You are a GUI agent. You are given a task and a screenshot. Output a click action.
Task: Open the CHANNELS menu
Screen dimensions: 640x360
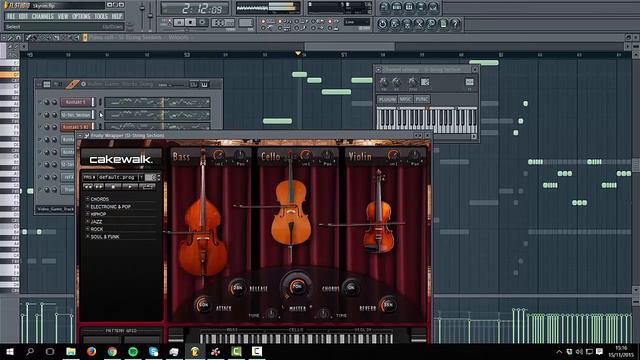(43, 16)
